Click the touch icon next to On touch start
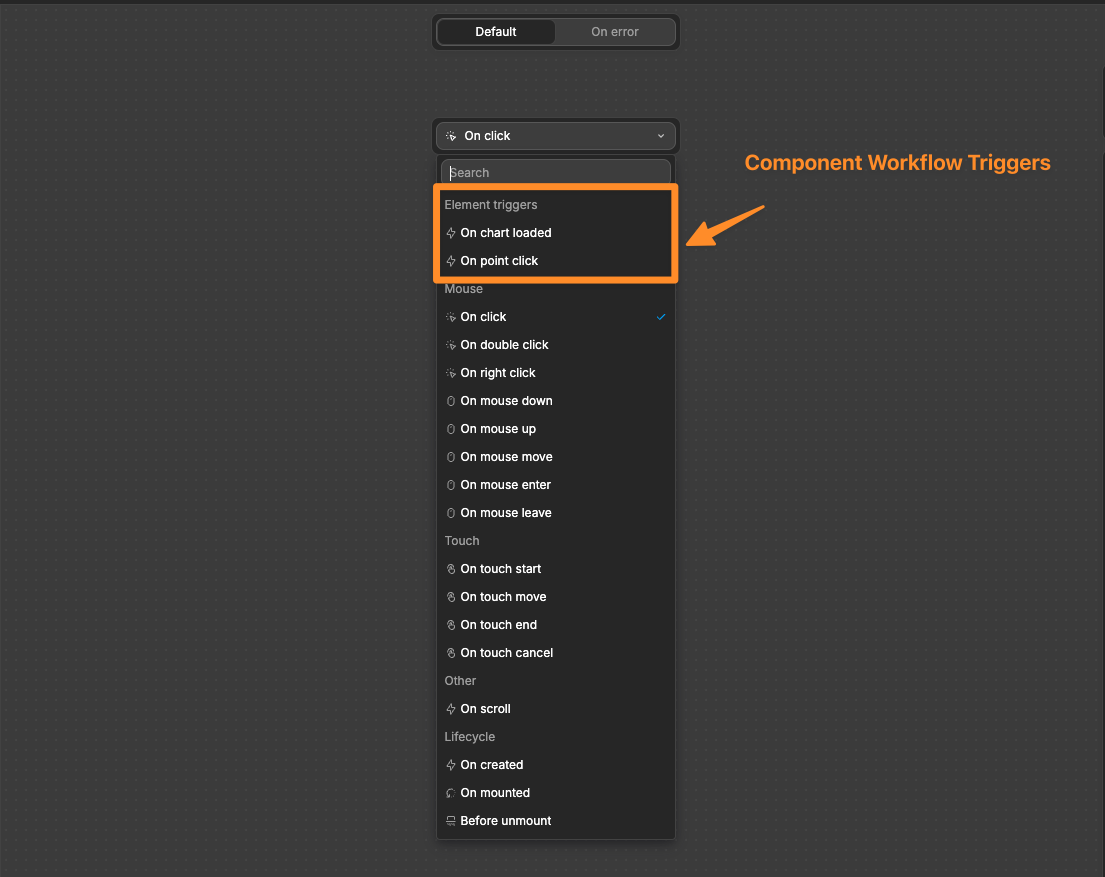This screenshot has height=877, width=1105. [x=452, y=569]
